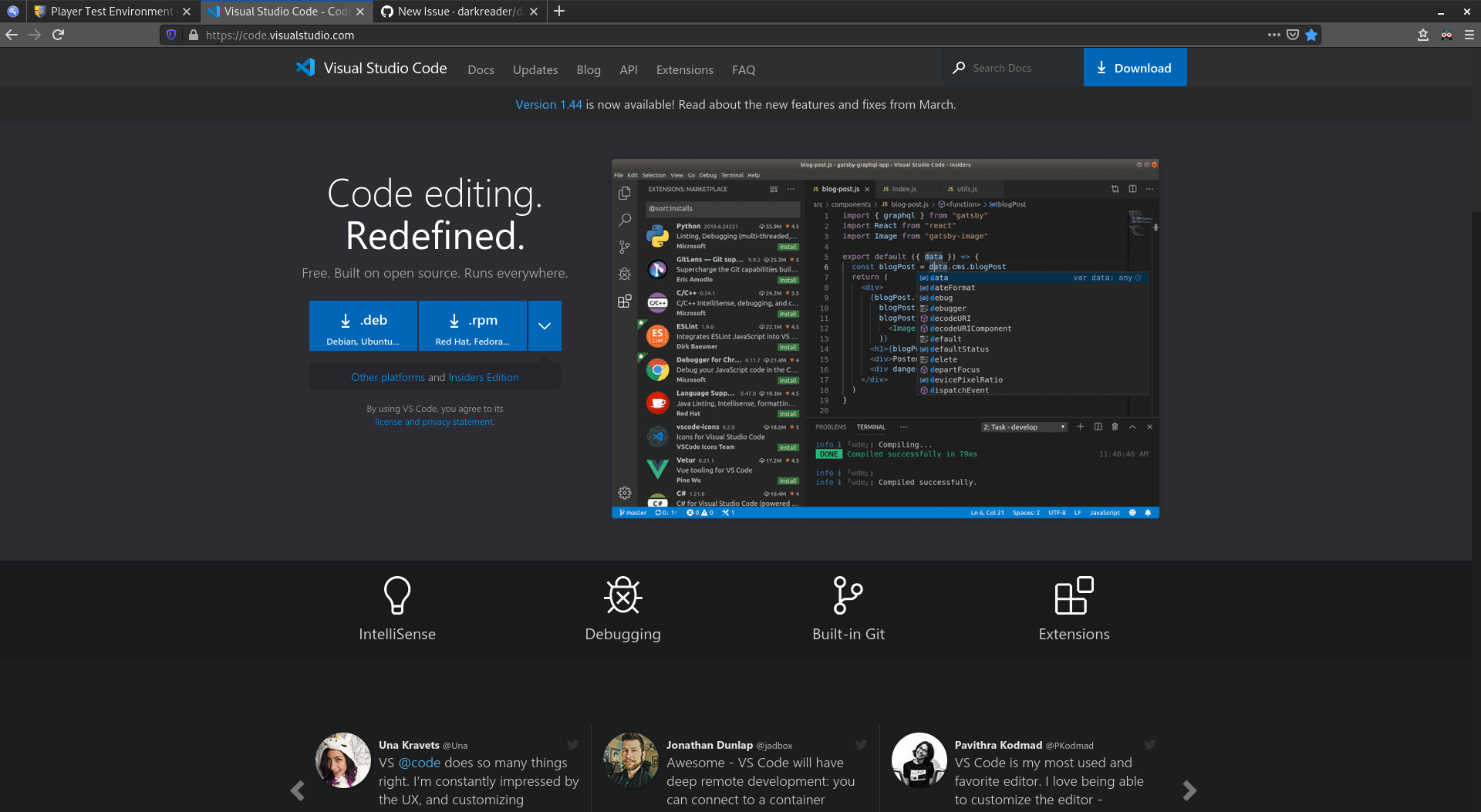Open the page actions ellipsis menu
The image size is (1481, 812).
[x=1274, y=35]
